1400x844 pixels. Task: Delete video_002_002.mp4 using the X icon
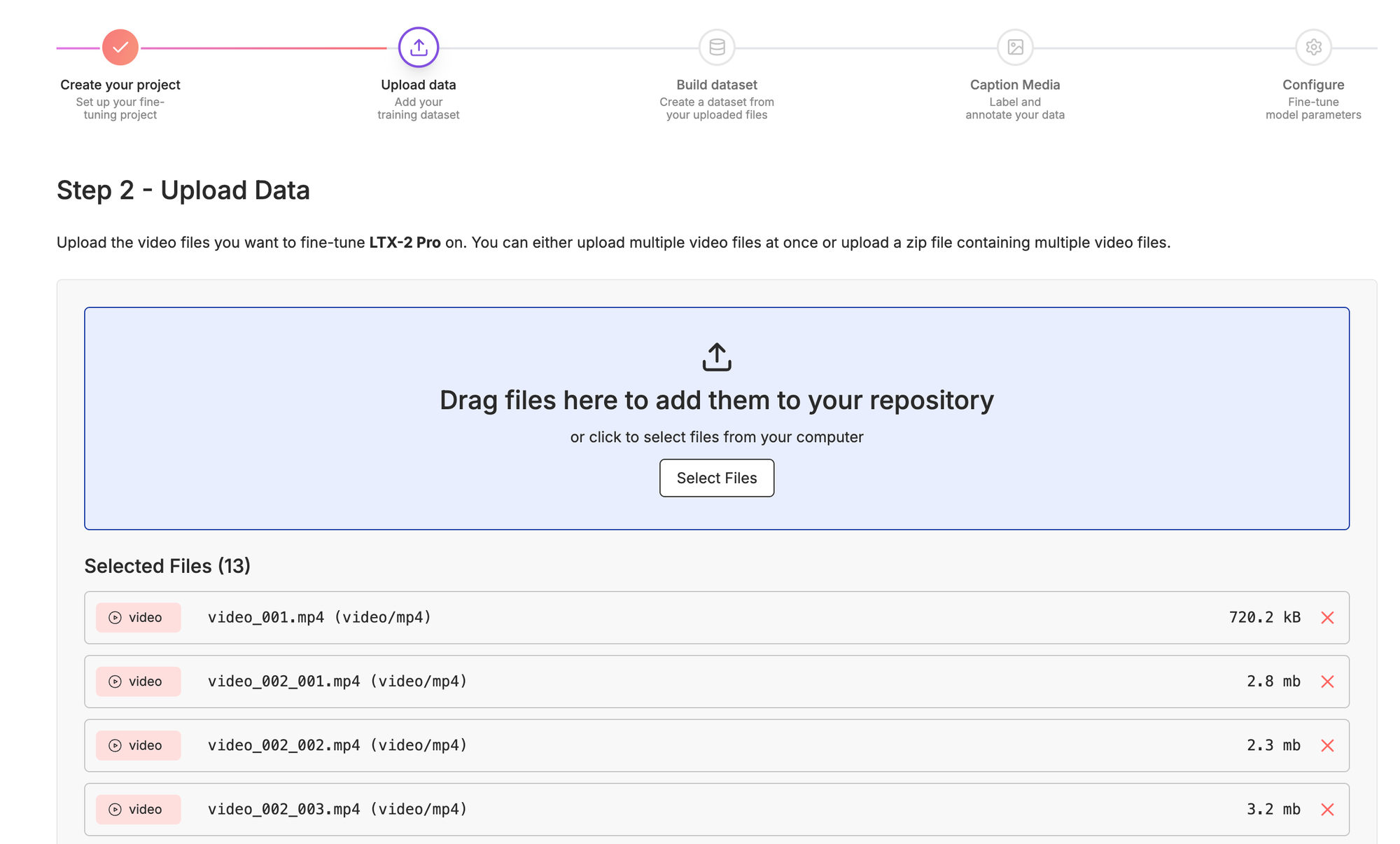point(1327,745)
